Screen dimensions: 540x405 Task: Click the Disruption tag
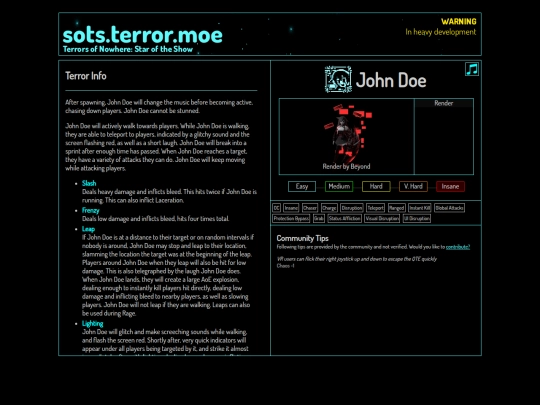[x=352, y=208]
